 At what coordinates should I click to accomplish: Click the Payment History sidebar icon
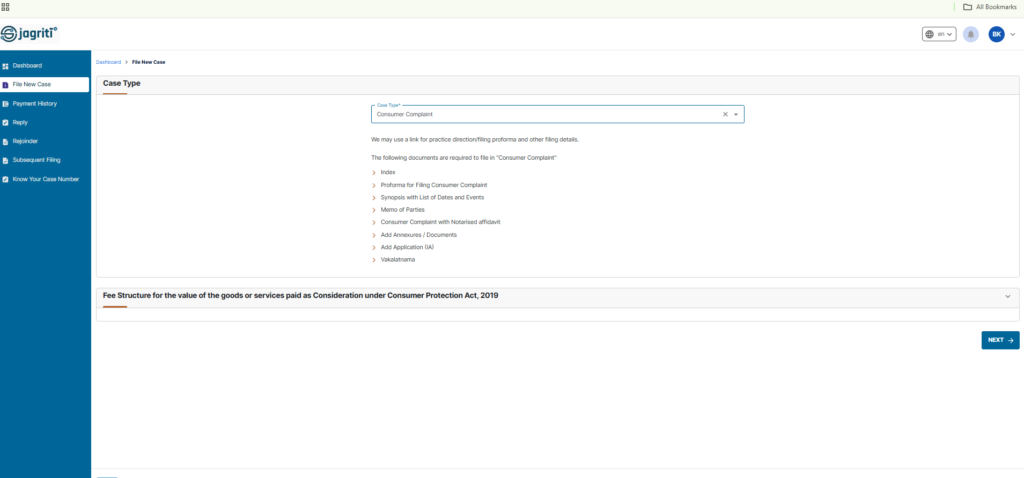5,104
